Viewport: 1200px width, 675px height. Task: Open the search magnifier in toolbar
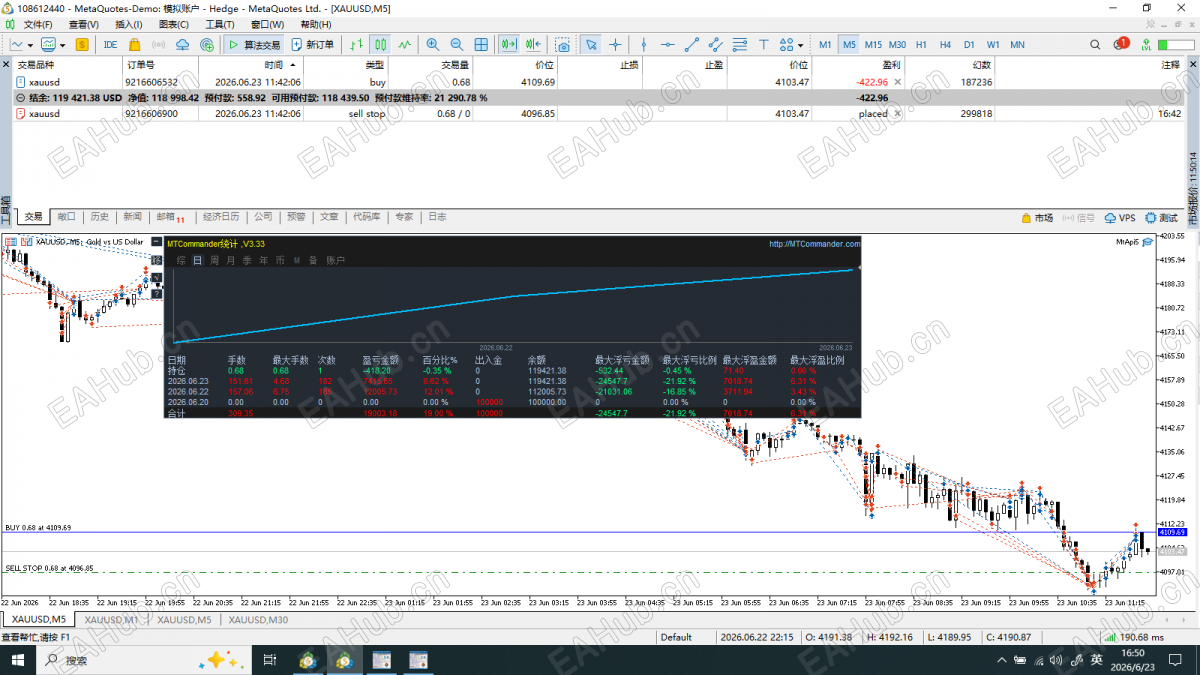point(1095,44)
